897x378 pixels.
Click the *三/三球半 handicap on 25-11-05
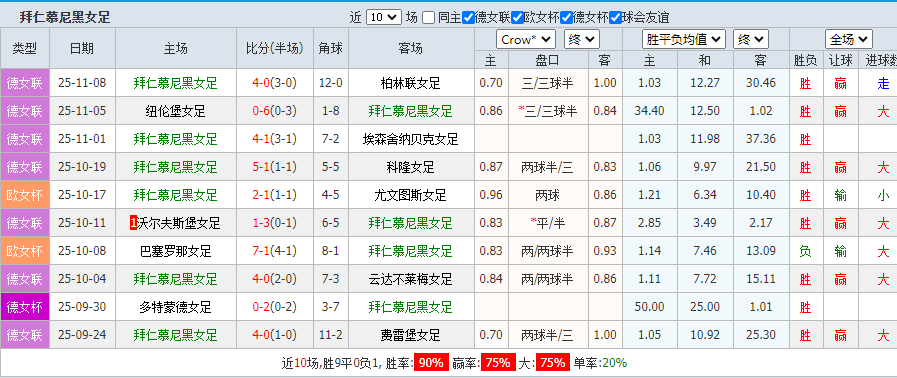[x=547, y=112]
